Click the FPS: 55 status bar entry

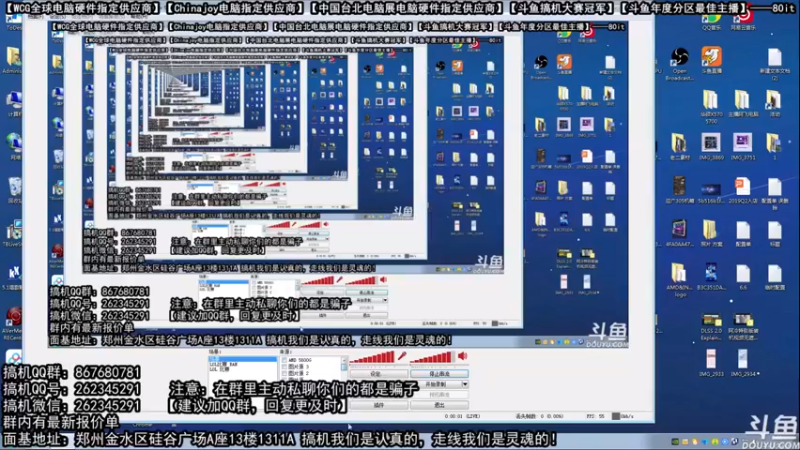595,416
